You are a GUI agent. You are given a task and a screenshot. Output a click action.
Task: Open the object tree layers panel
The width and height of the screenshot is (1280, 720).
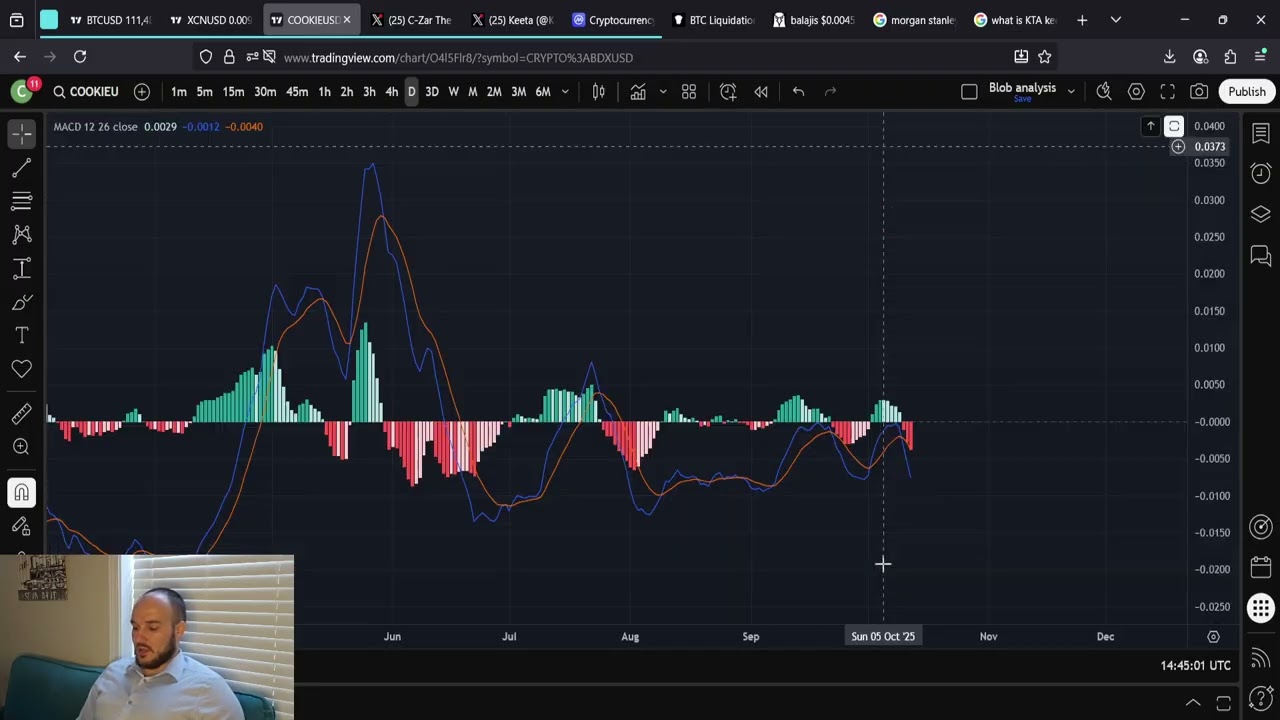pos(1260,214)
